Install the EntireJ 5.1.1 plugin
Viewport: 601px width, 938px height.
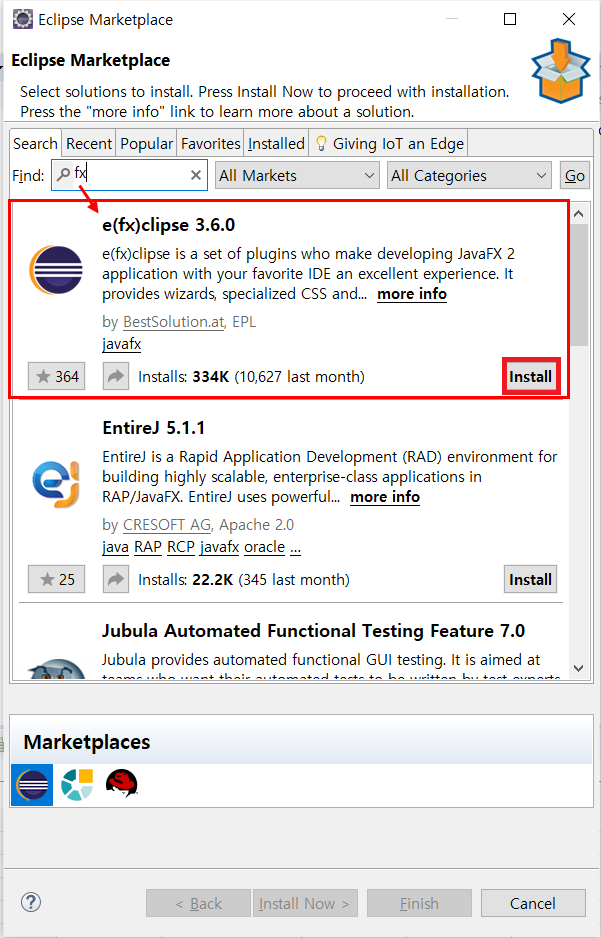click(x=530, y=579)
